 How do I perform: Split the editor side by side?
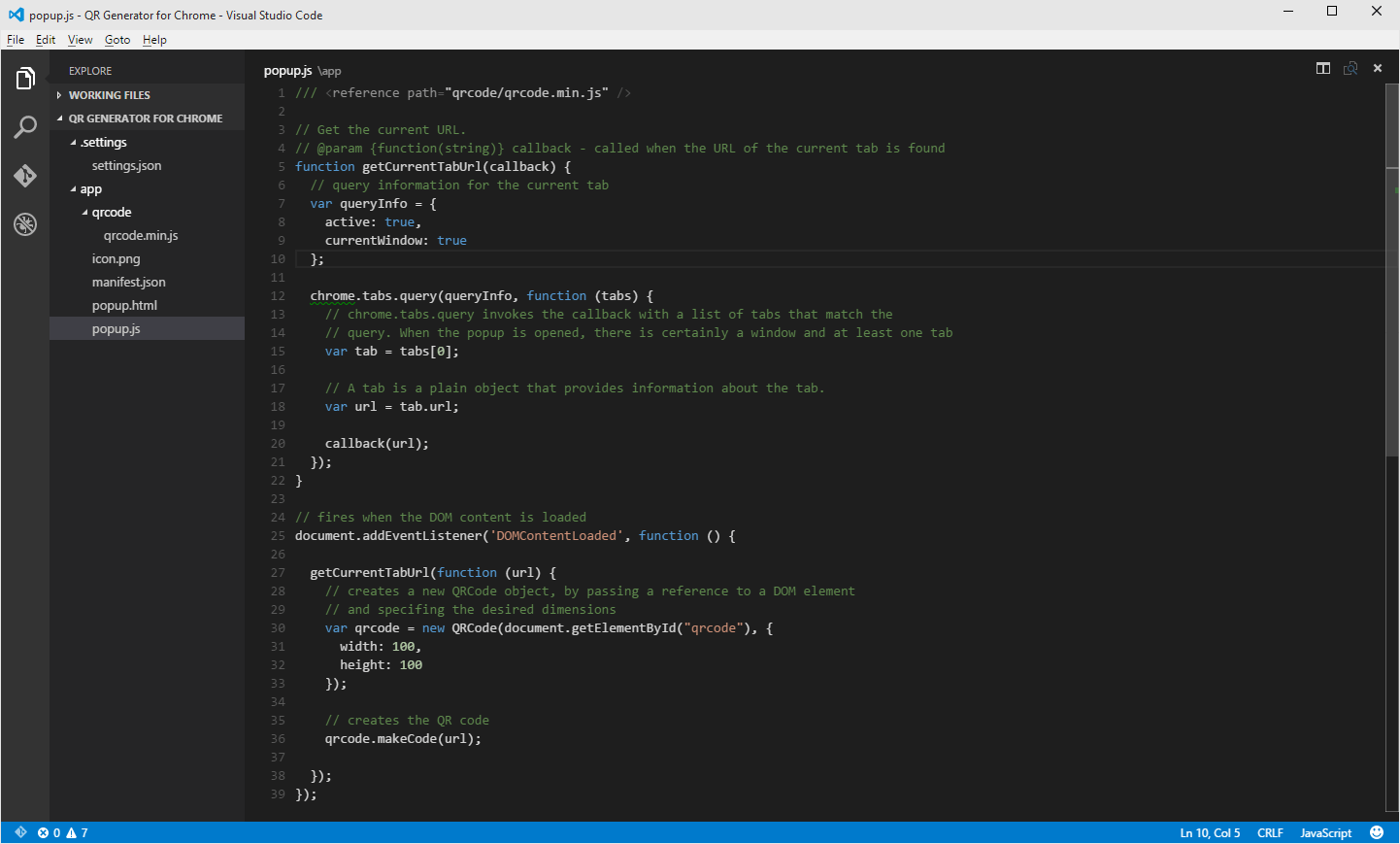click(1323, 68)
